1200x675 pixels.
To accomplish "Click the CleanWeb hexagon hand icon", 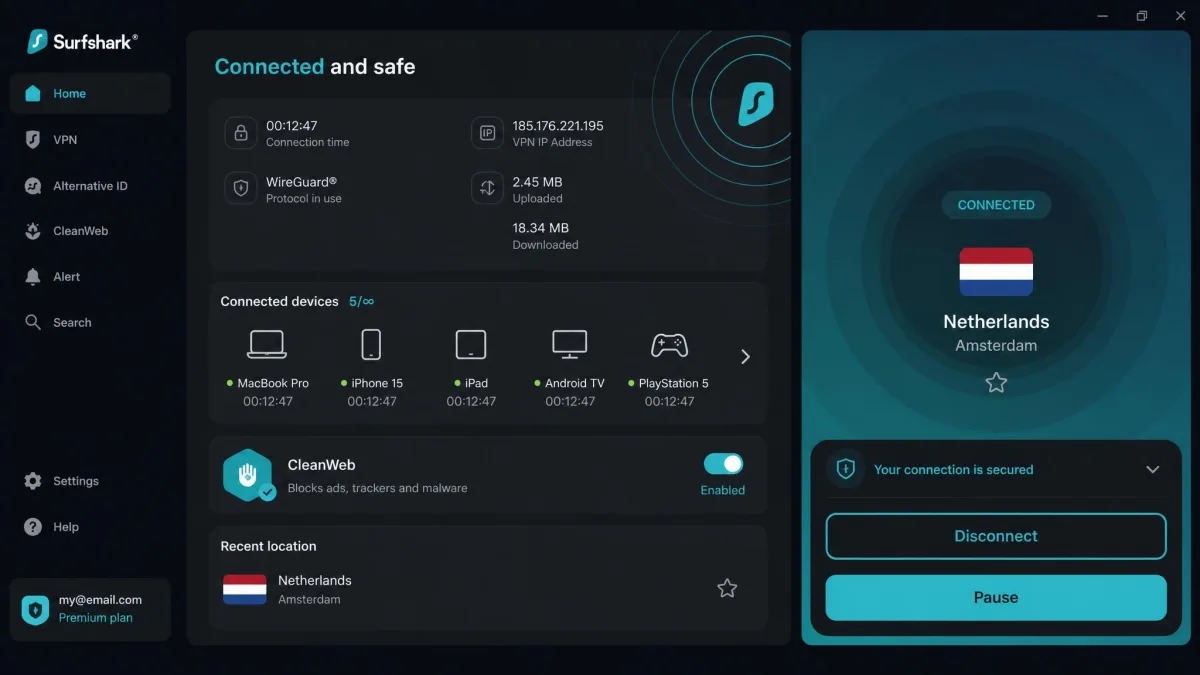I will pos(248,475).
